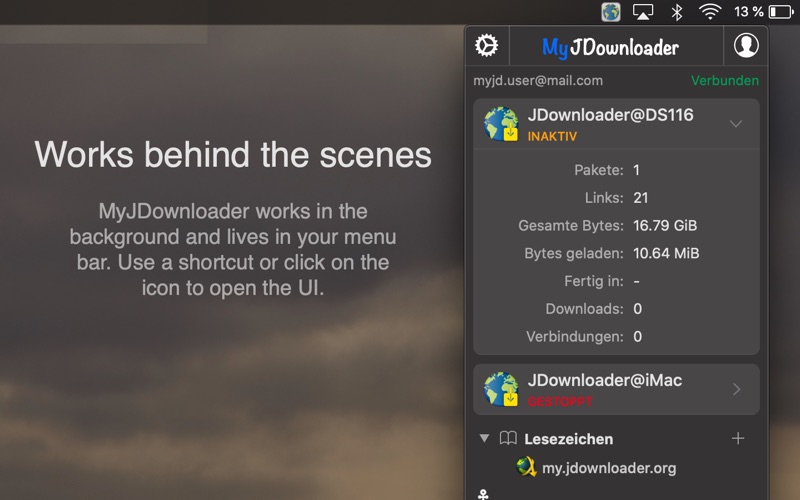Open the user account profile icon
The height and width of the screenshot is (500, 800).
[746, 45]
